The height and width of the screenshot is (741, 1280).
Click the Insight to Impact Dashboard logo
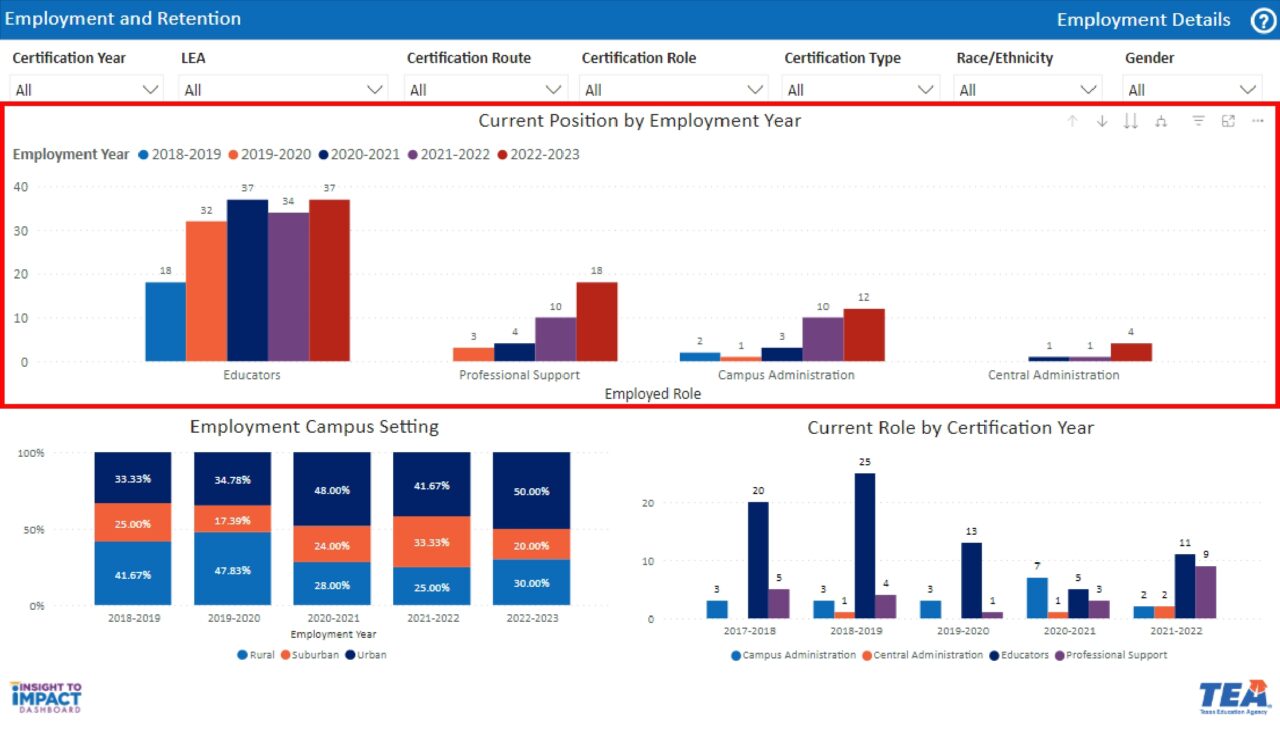coord(46,696)
